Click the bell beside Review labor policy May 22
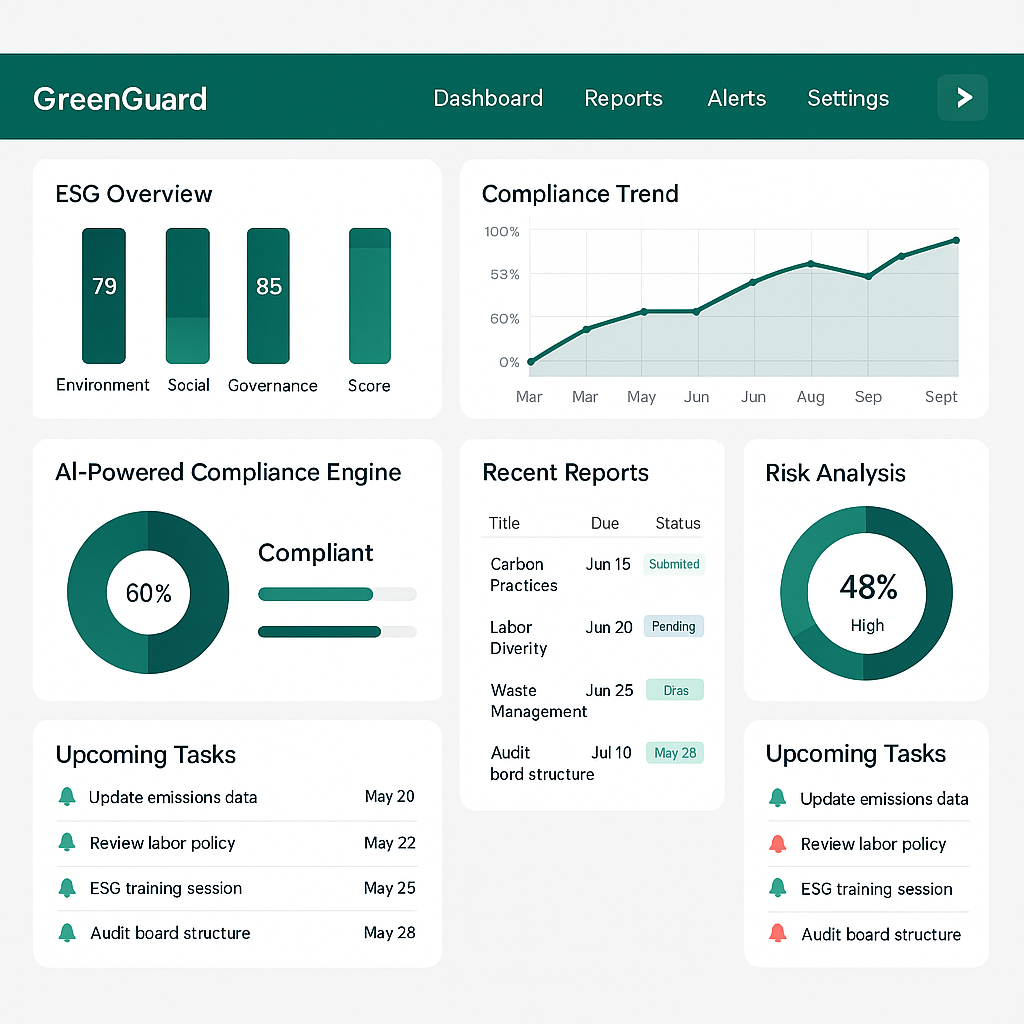This screenshot has width=1024, height=1024. coord(67,842)
